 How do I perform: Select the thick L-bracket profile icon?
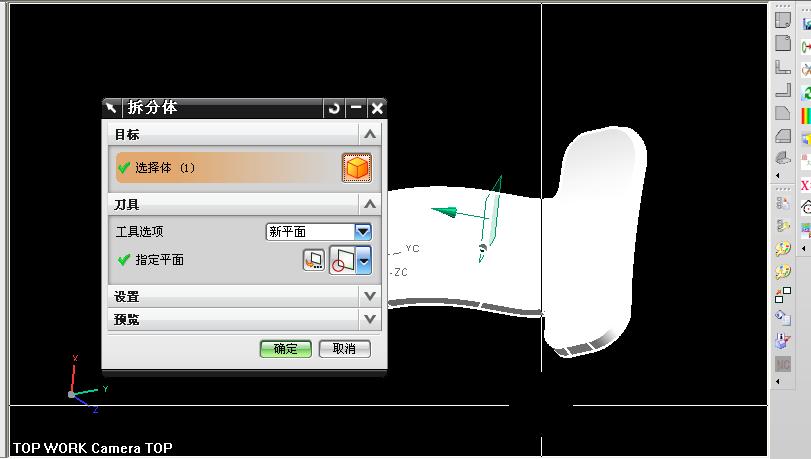pyautogui.click(x=783, y=66)
